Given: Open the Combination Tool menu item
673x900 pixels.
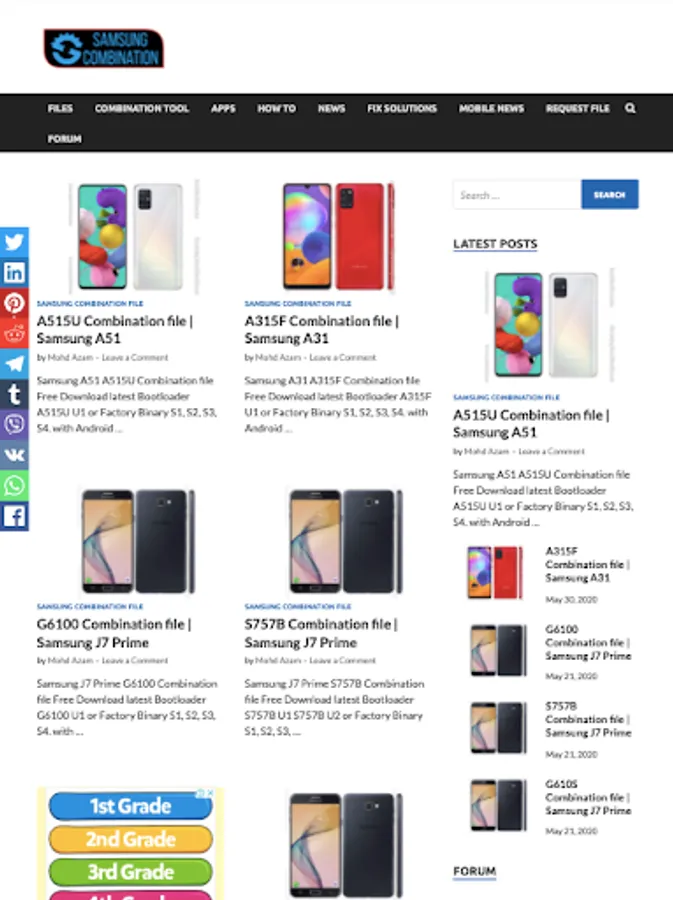Looking at the screenshot, I should point(142,108).
